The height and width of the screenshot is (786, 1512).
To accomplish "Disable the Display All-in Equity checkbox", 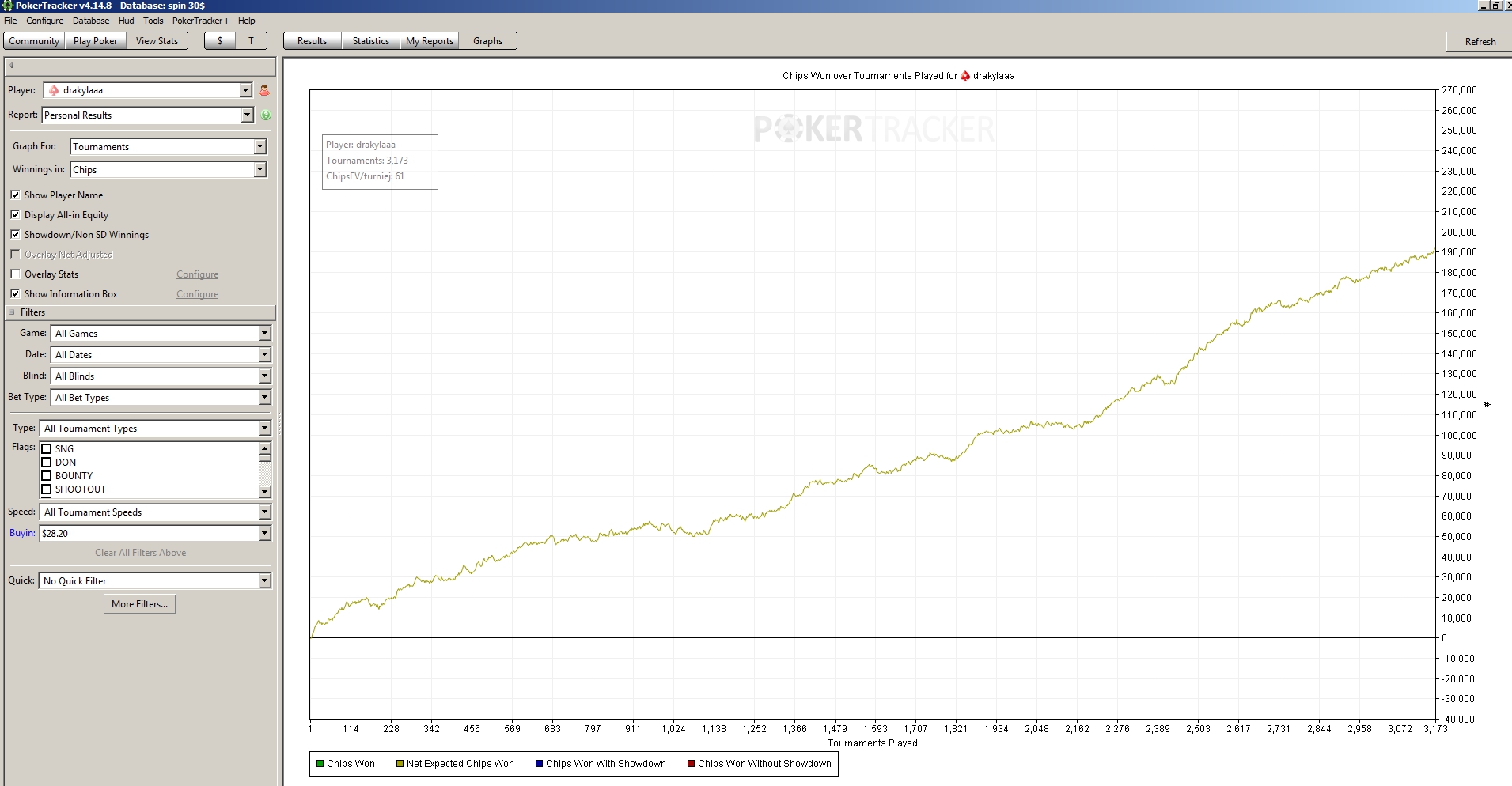I will pos(15,214).
